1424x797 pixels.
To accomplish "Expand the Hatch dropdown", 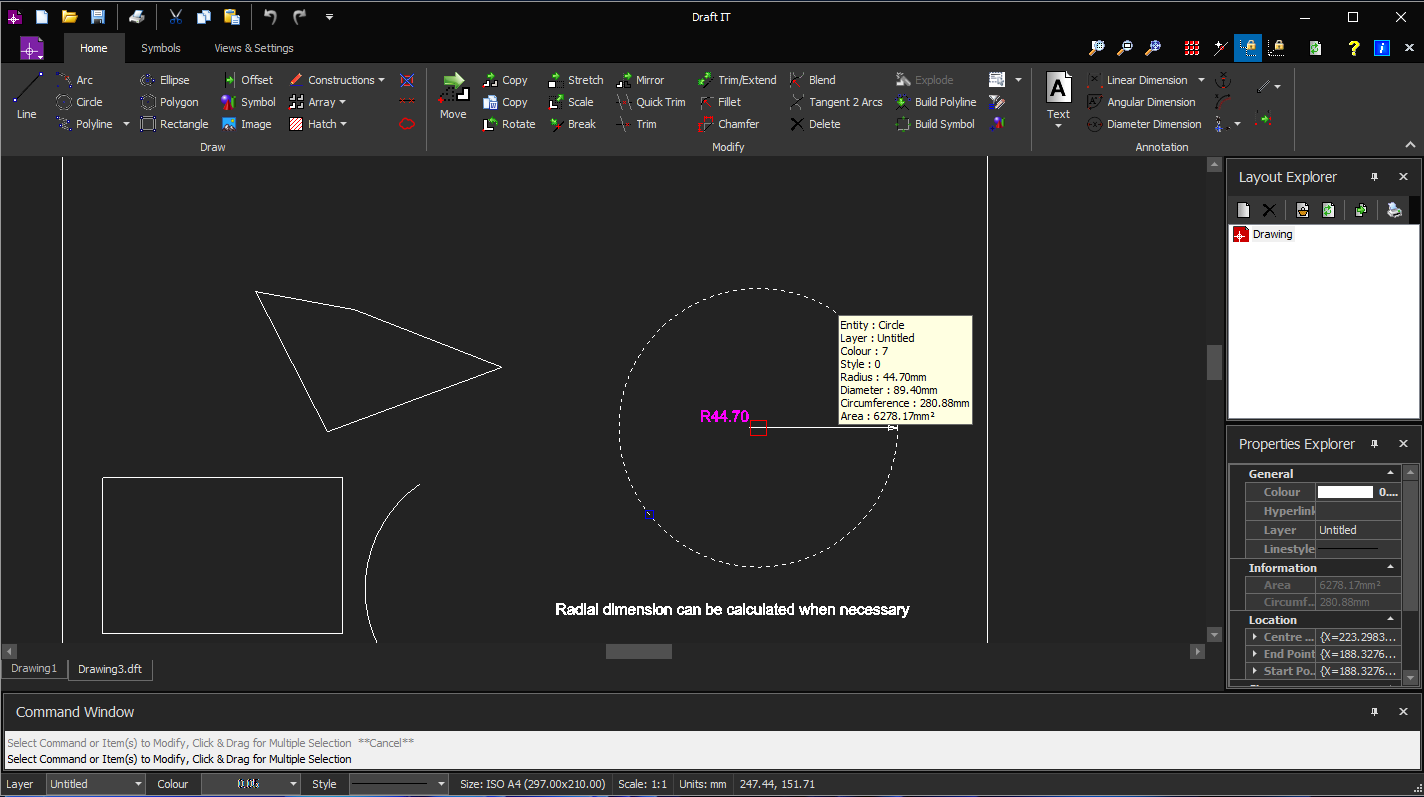I will tap(343, 124).
